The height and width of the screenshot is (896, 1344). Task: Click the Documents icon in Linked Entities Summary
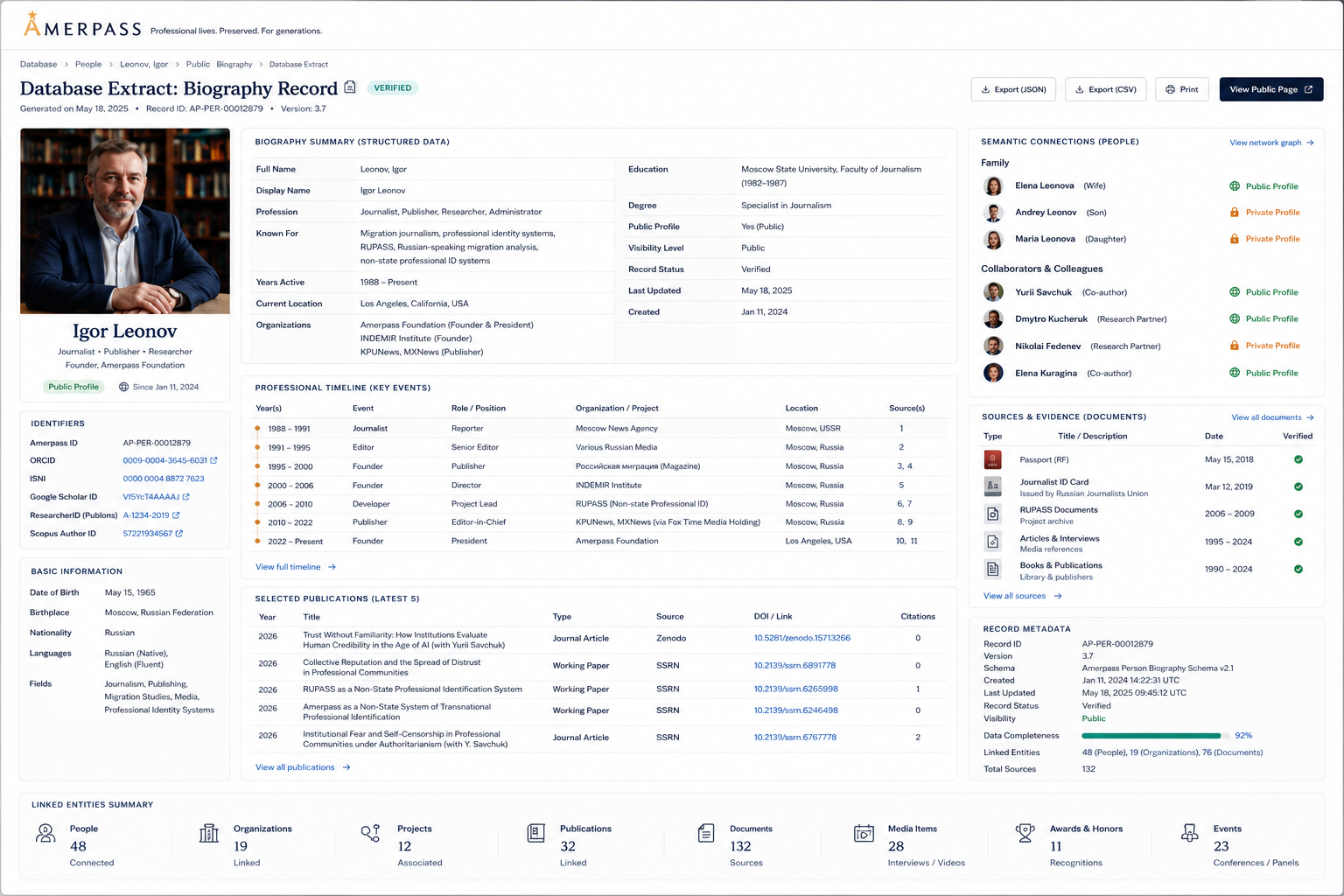coord(706,833)
